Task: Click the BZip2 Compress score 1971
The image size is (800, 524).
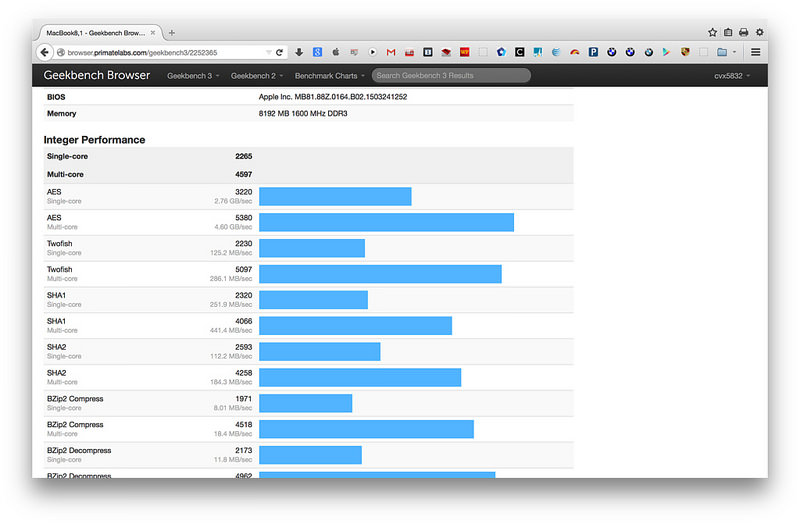Action: tap(243, 398)
